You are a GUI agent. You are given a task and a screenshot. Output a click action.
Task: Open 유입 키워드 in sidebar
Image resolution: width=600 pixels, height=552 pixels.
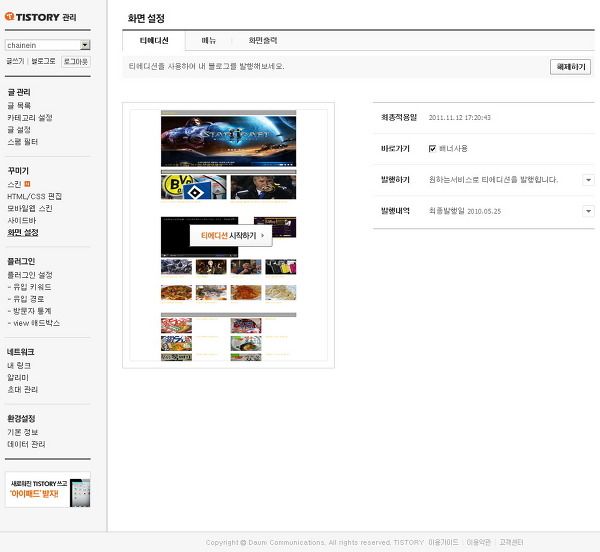[x=29, y=287]
